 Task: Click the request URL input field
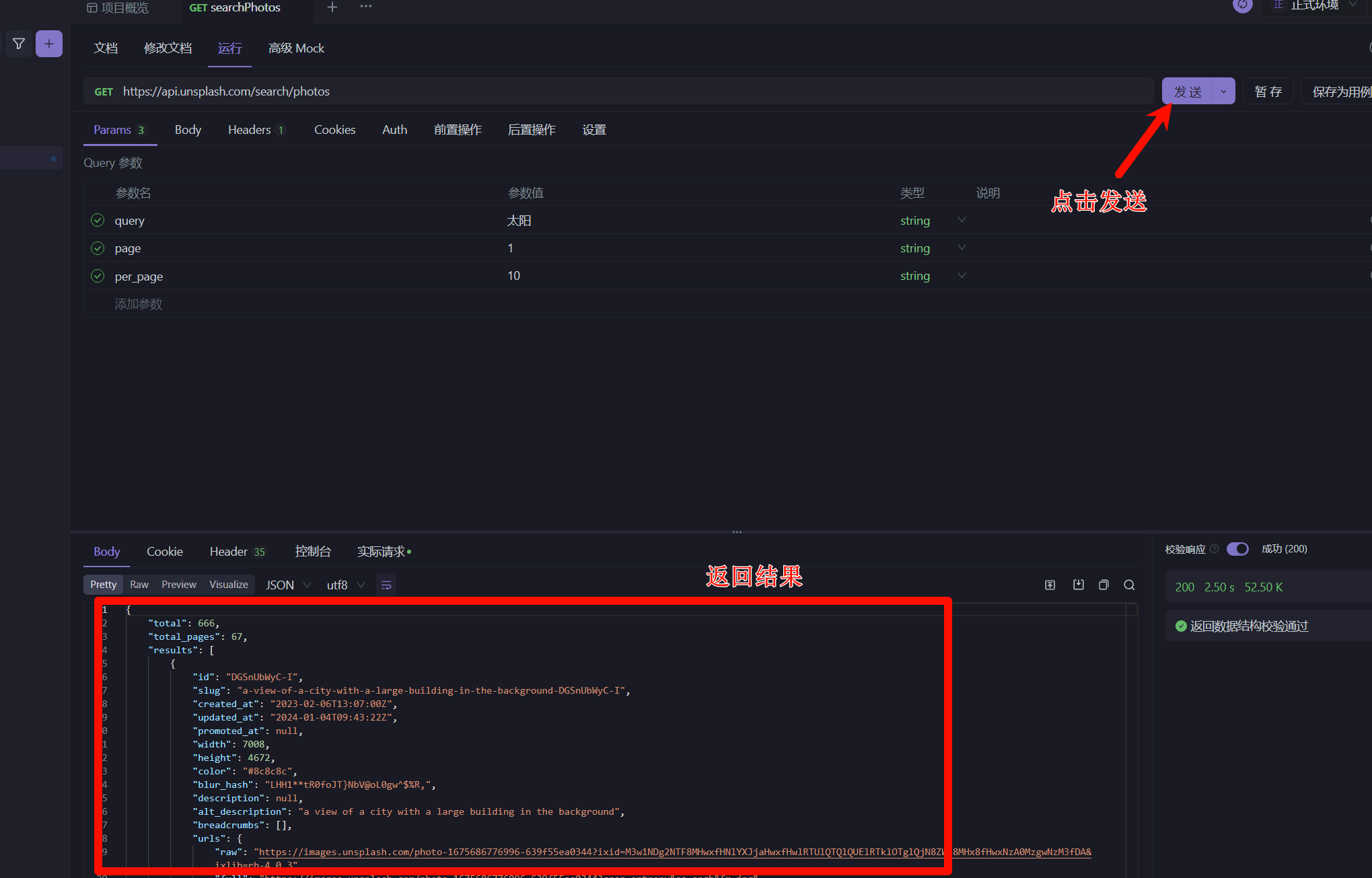(619, 92)
